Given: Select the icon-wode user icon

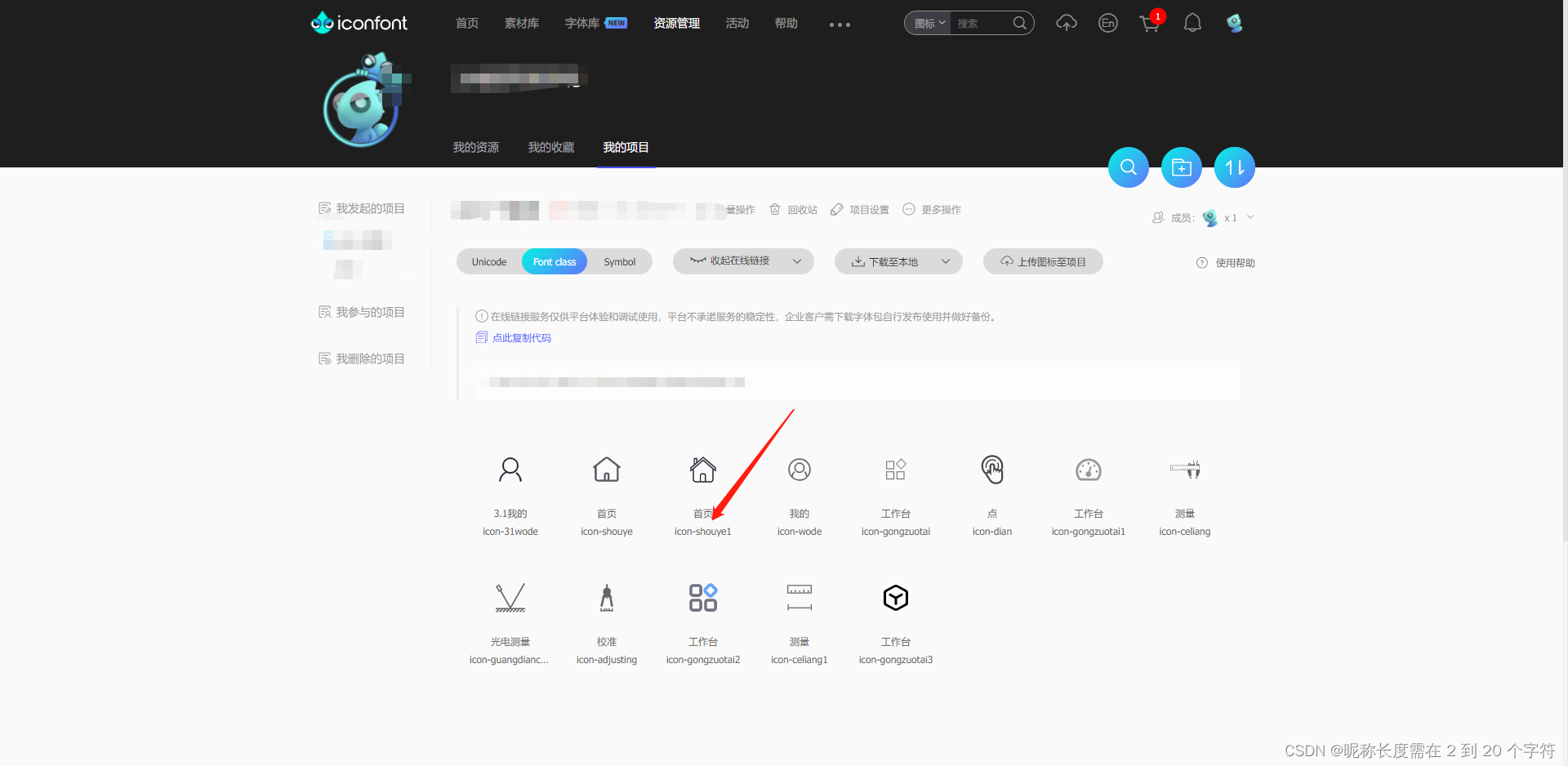Looking at the screenshot, I should point(800,470).
